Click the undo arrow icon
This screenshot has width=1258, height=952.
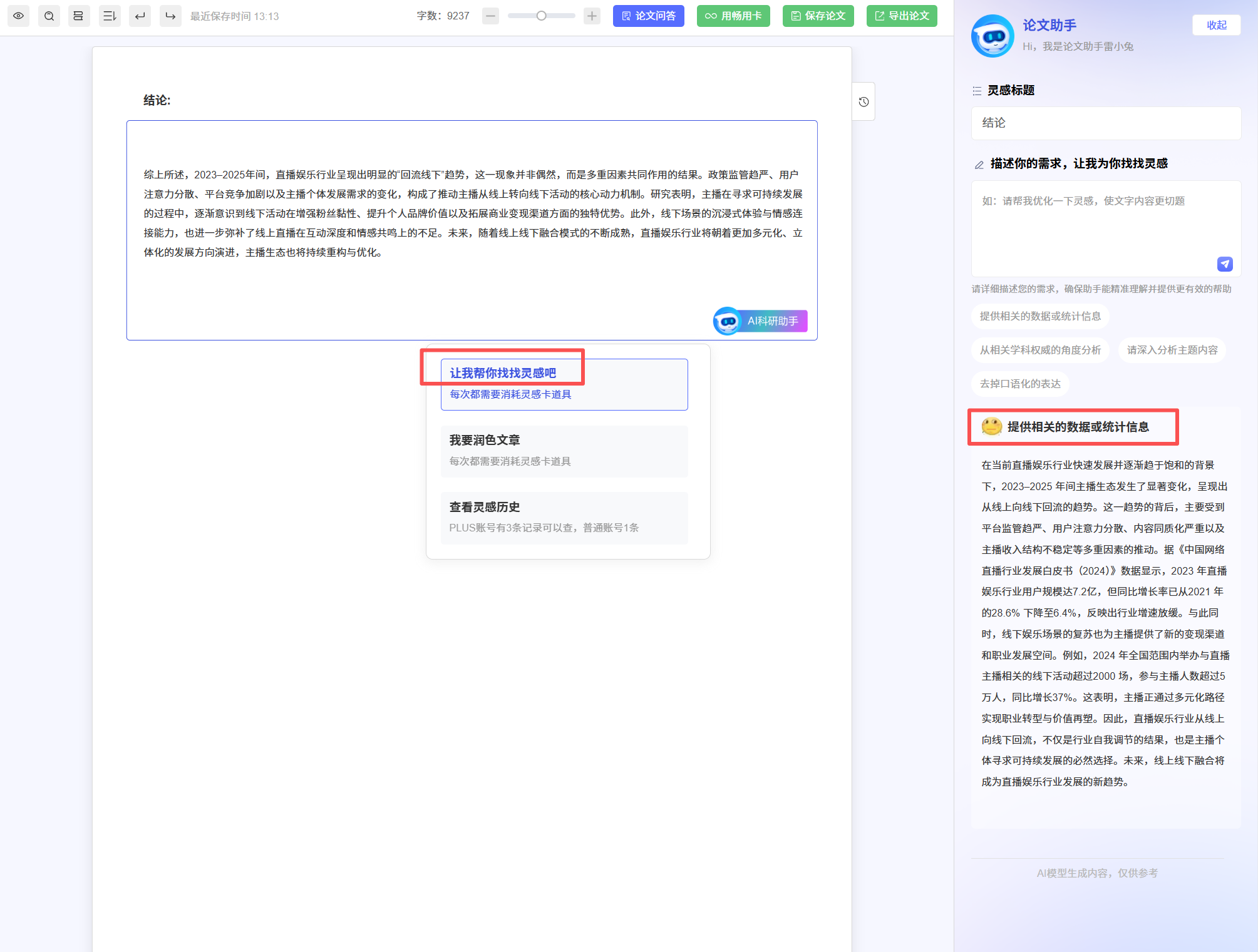tap(140, 16)
